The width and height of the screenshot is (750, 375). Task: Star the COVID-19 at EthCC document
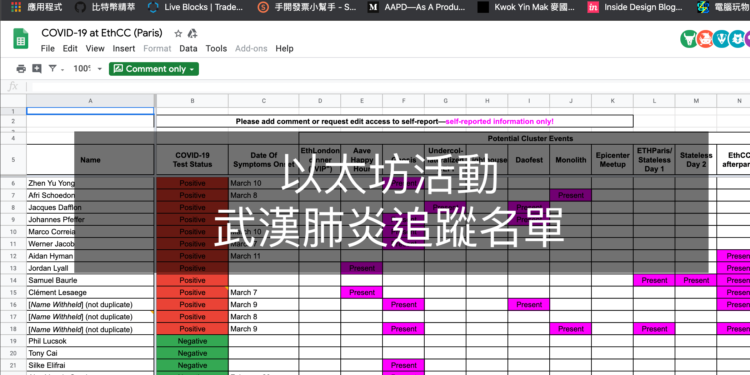[x=178, y=33]
